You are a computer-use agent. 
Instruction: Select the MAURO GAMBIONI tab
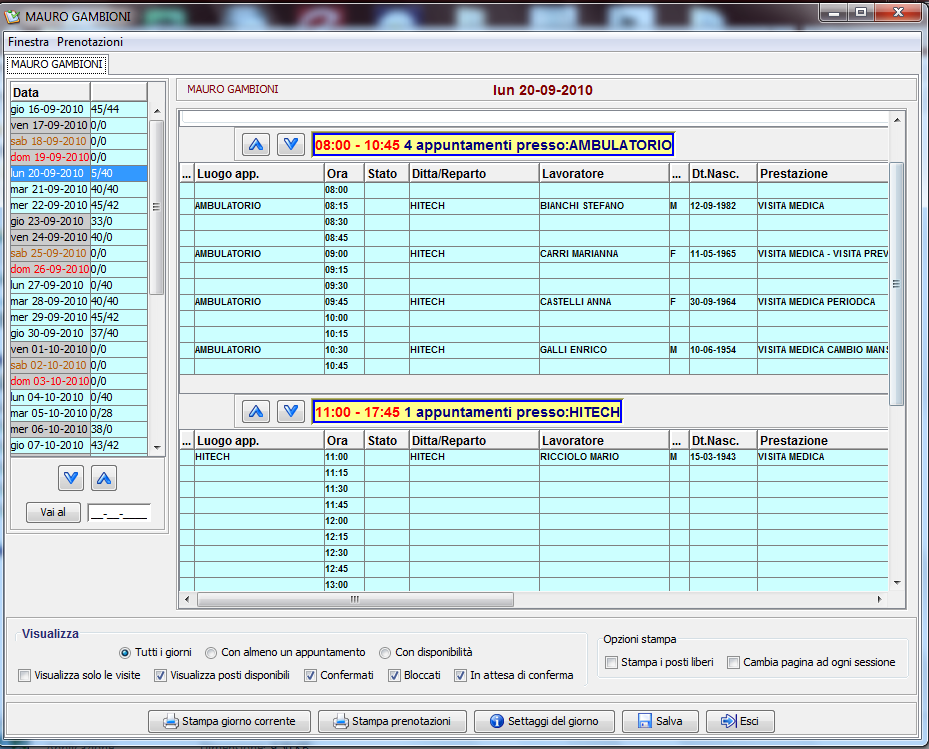tap(57, 64)
